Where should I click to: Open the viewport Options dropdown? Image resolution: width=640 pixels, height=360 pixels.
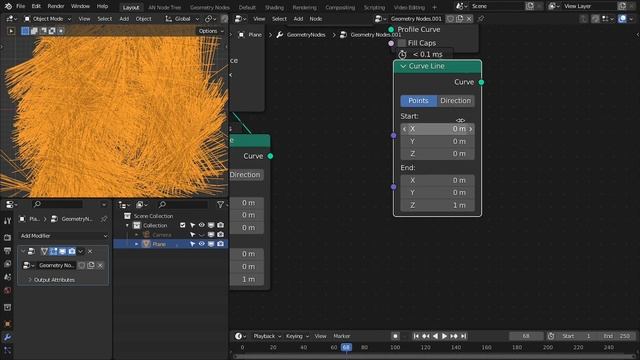tap(211, 31)
